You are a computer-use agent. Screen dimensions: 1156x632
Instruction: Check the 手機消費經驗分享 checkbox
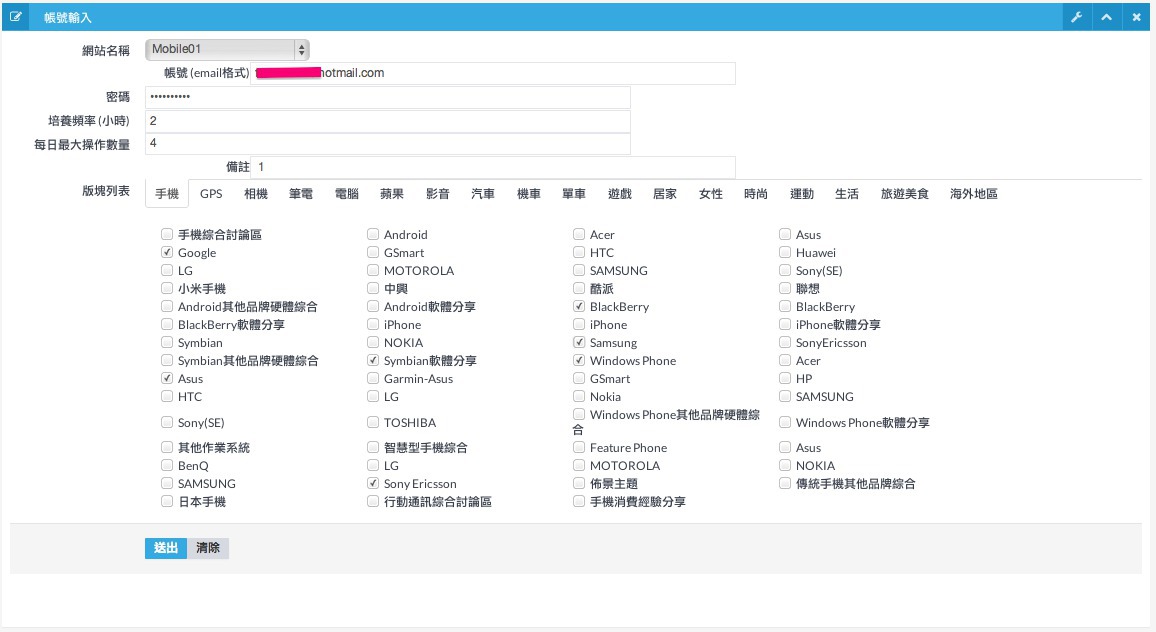click(579, 501)
